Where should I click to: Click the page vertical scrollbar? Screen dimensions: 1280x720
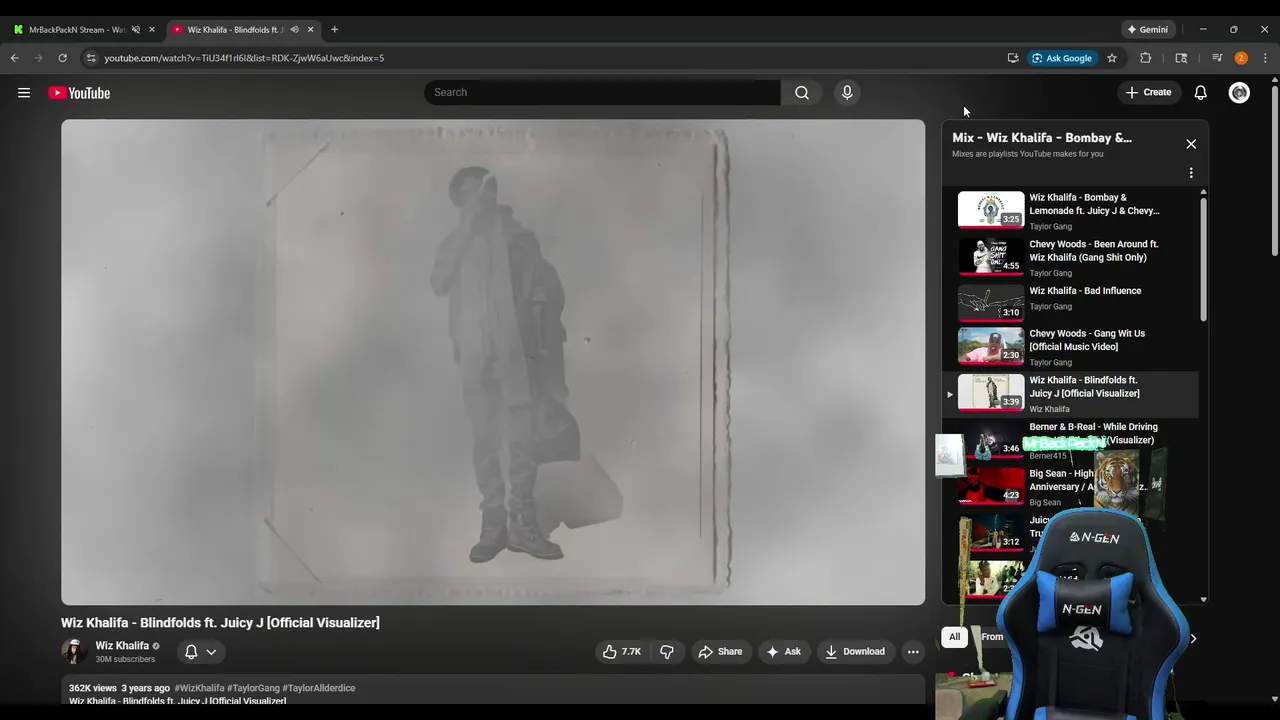1274,170
